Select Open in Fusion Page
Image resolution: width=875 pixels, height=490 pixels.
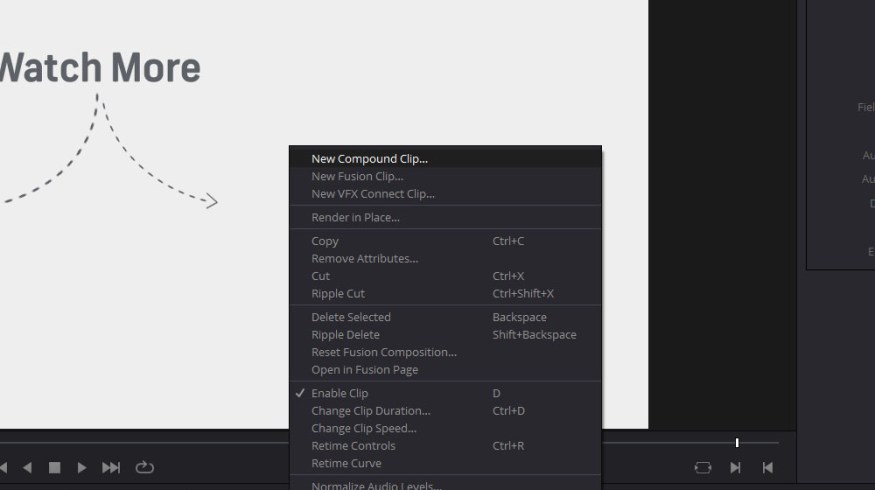364,369
